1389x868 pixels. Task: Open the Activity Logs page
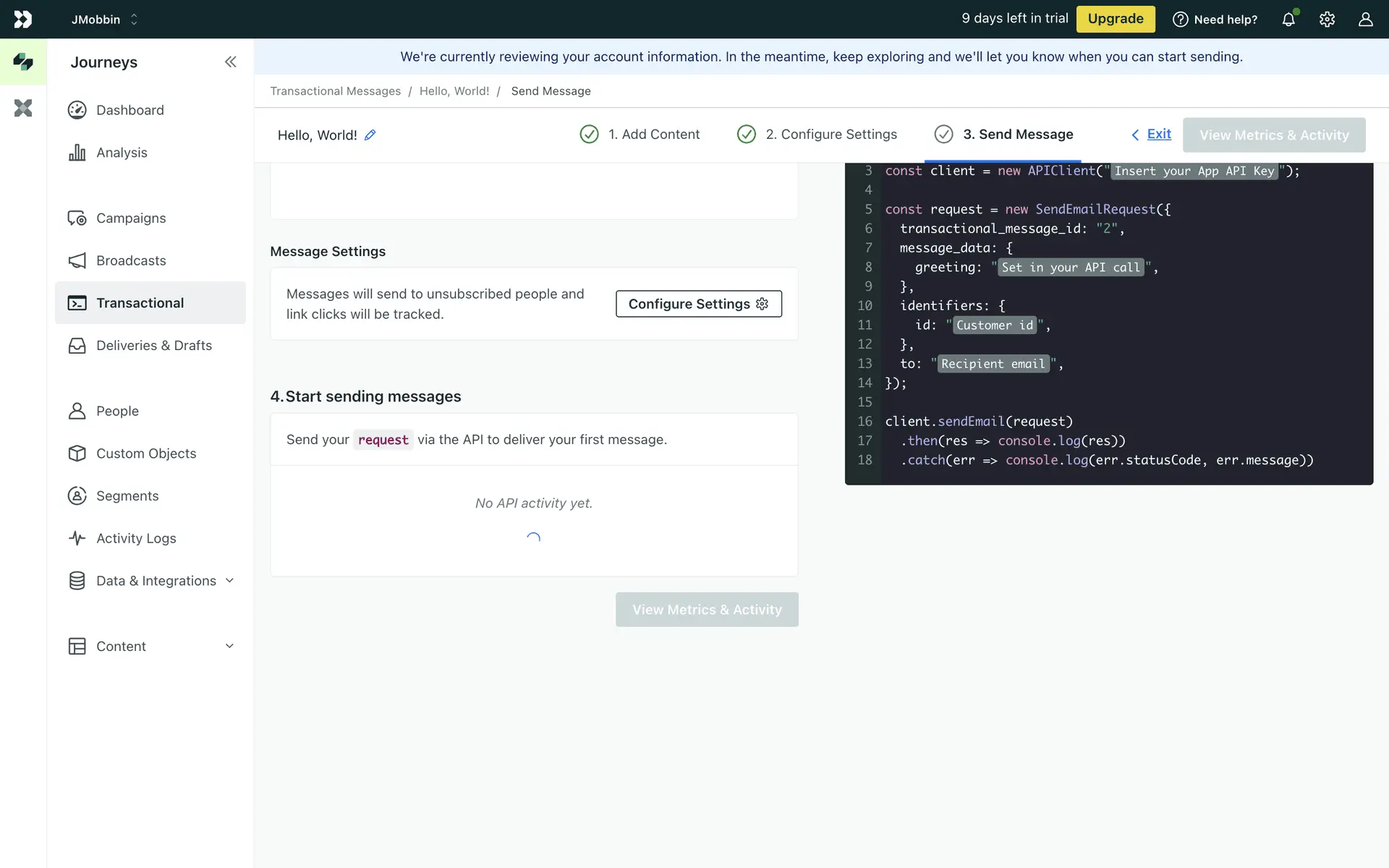(136, 538)
